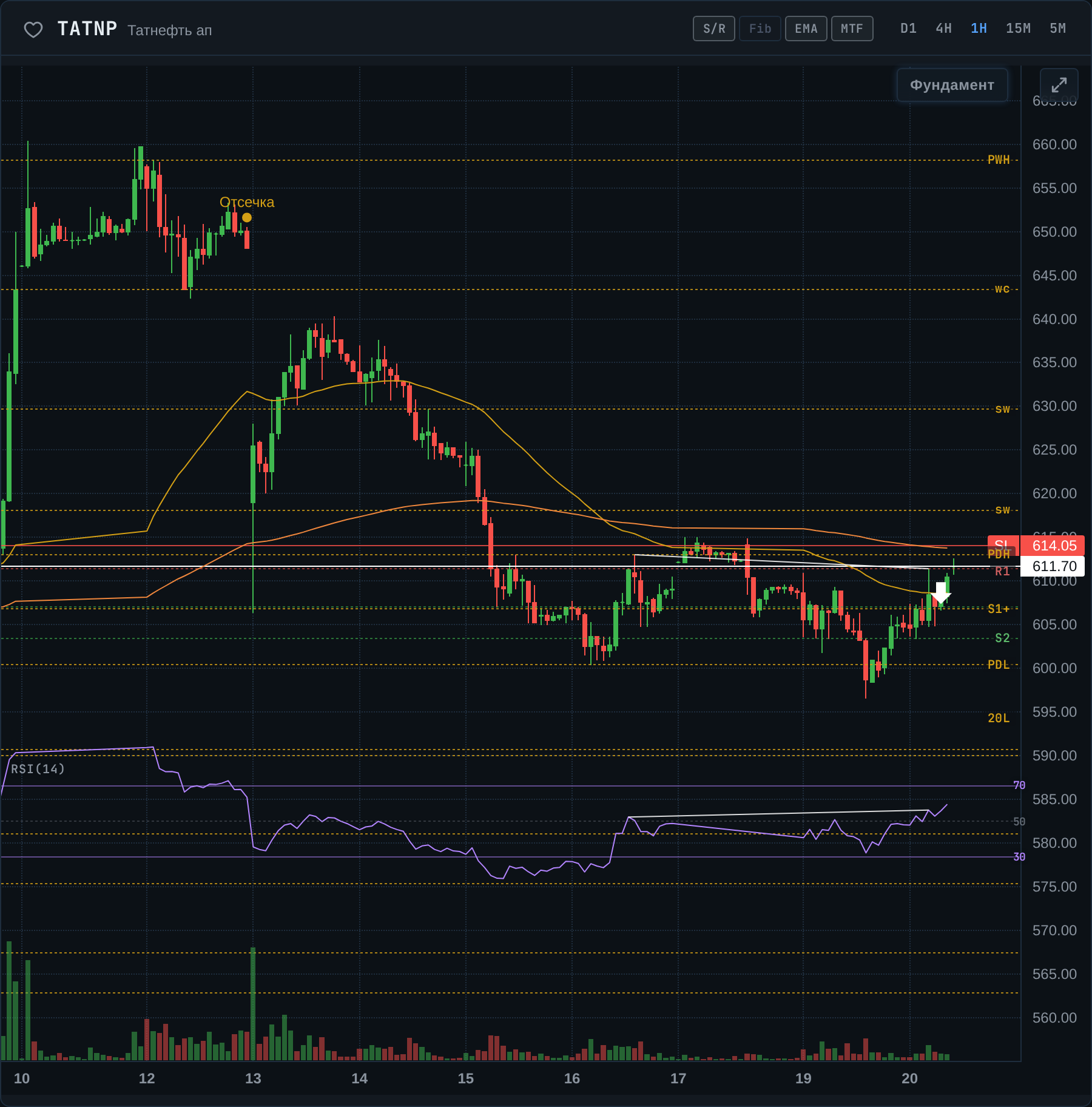This screenshot has width=1092, height=1107.
Task: Toggle S/R levels overlay
Action: tap(714, 29)
